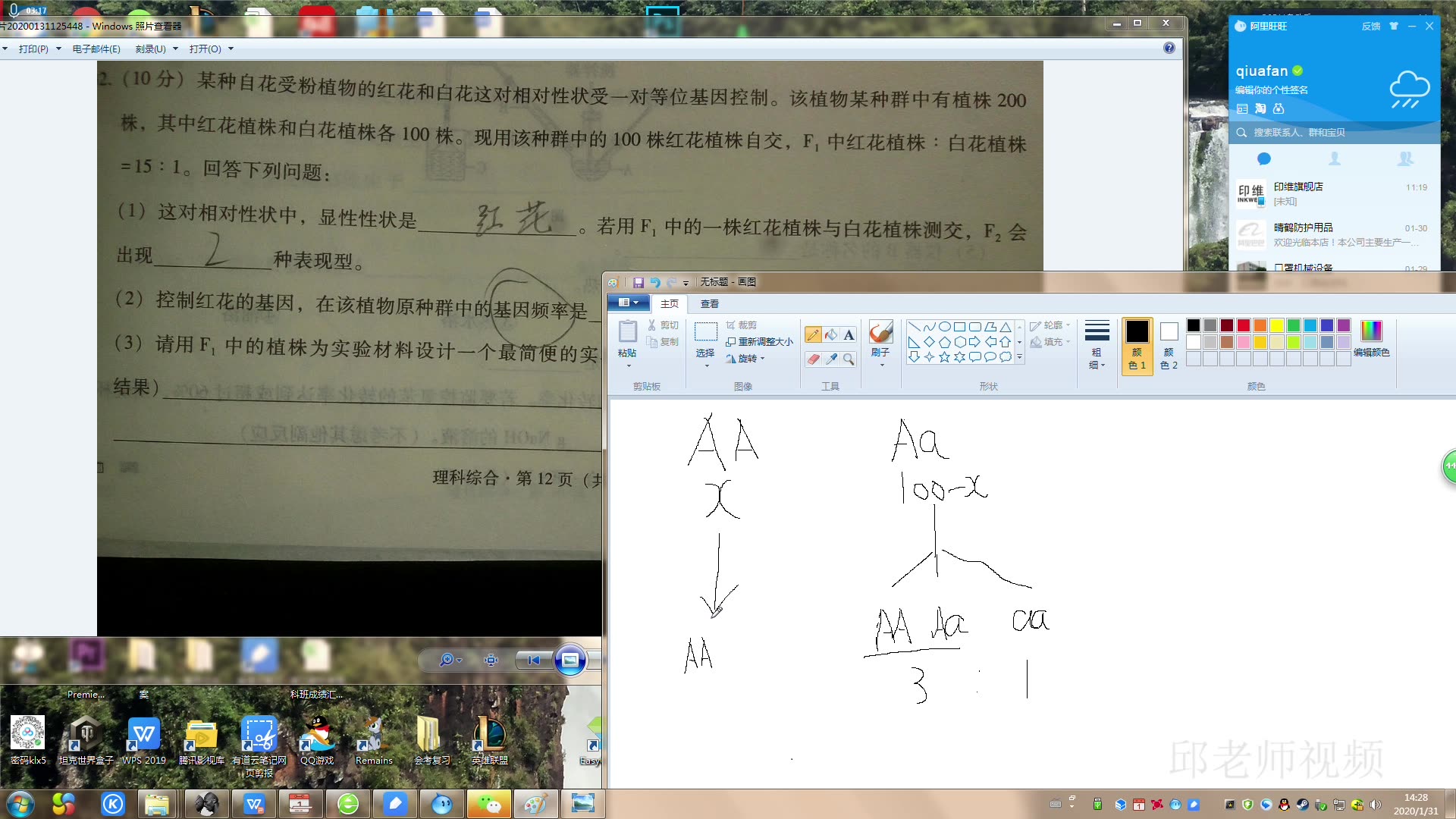Pick the red color swatch in palette

(1244, 325)
